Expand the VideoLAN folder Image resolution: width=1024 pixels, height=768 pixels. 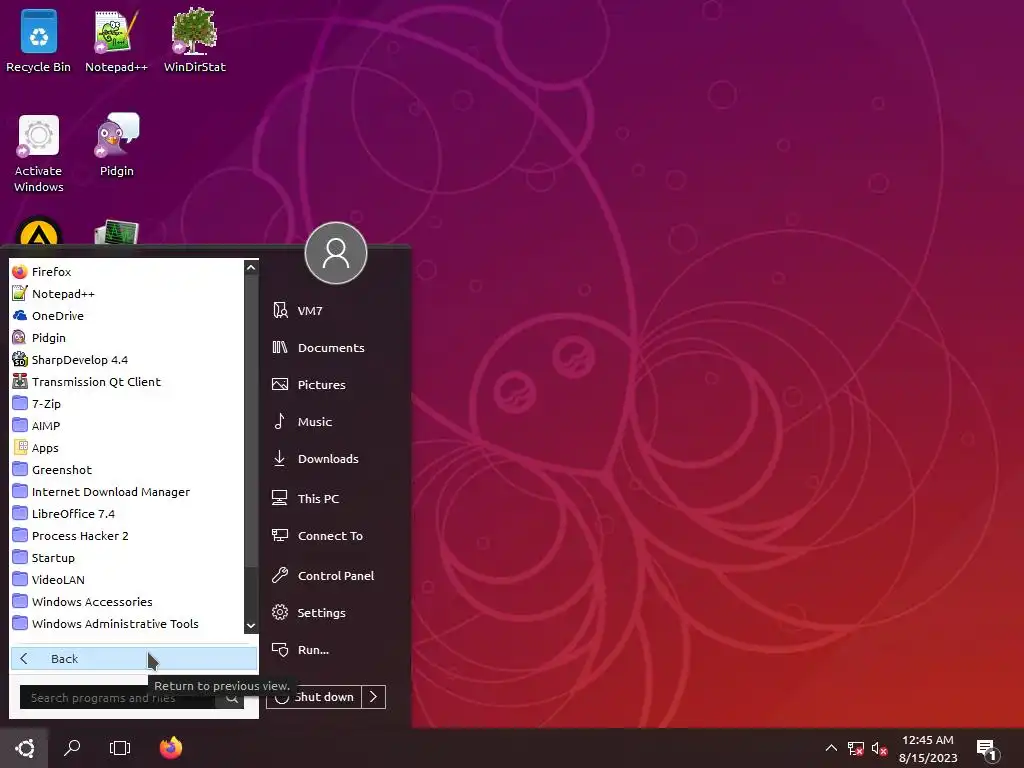pos(127,580)
